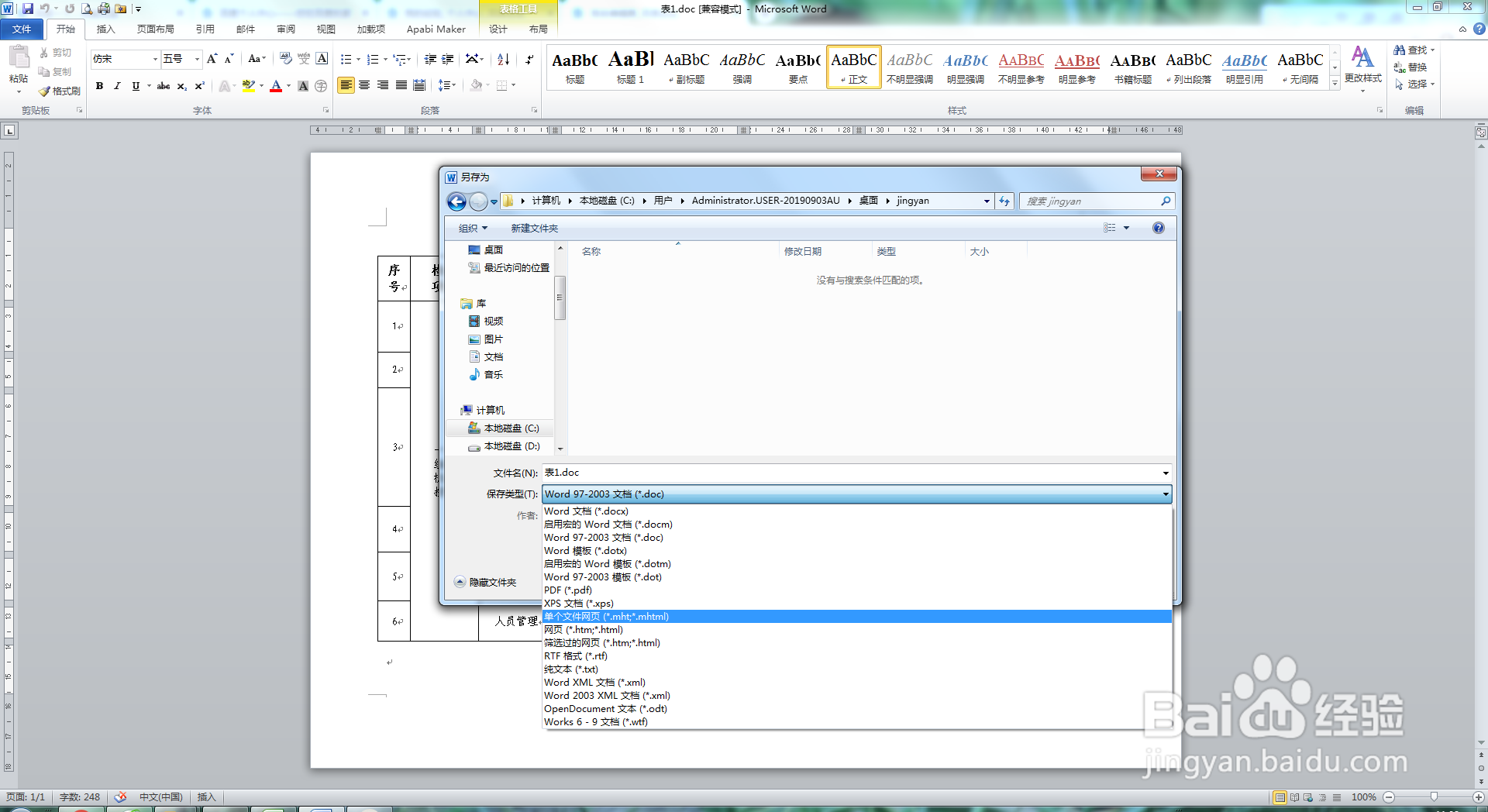Image resolution: width=1488 pixels, height=812 pixels.
Task: Click the file name input field
Action: (850, 473)
